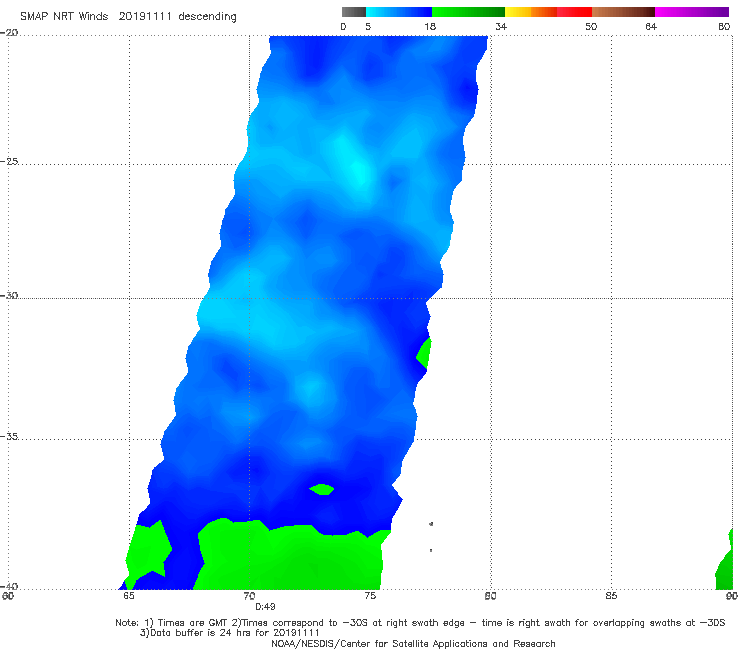Screen dimensions: 740x650
Task: Click the title text 'SMAP NRT Winds'
Action: point(64,16)
